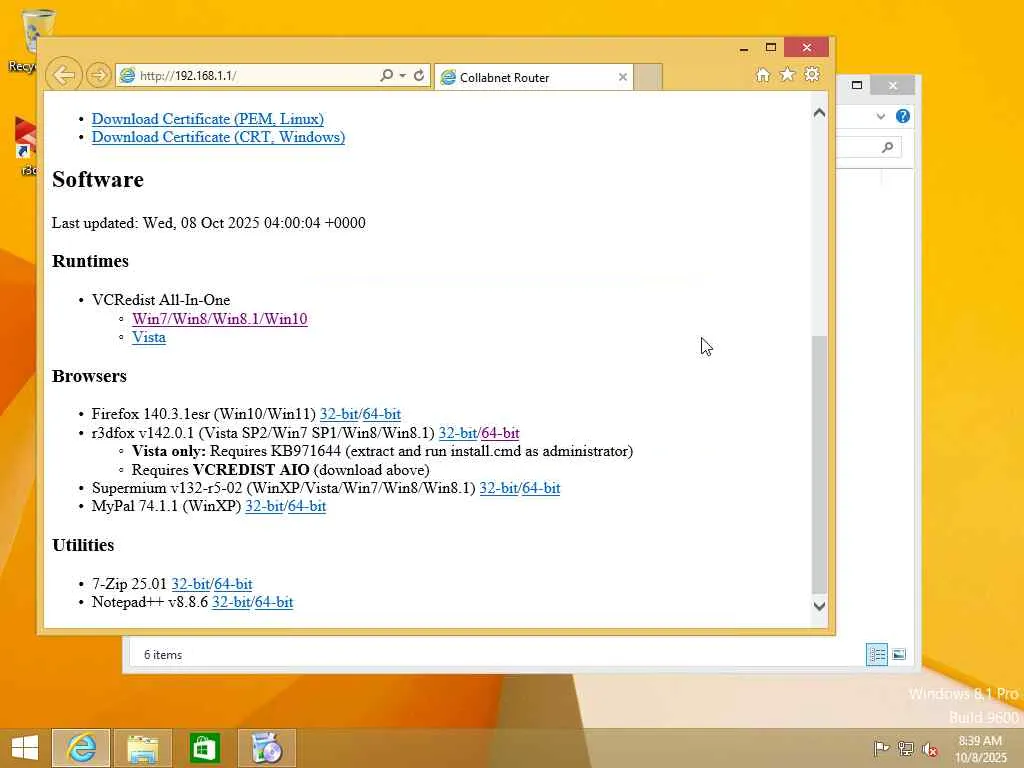Open the Home icon in Internet Explorer
The width and height of the screenshot is (1024, 768).
coord(763,75)
